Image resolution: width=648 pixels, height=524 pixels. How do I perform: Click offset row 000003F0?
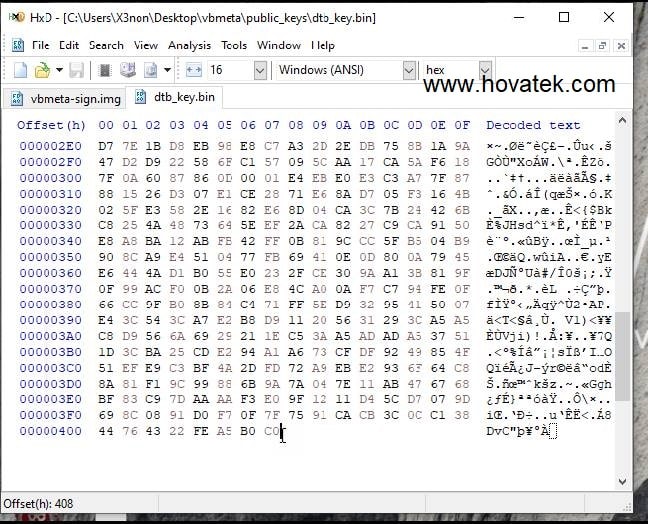pyautogui.click(x=50, y=415)
